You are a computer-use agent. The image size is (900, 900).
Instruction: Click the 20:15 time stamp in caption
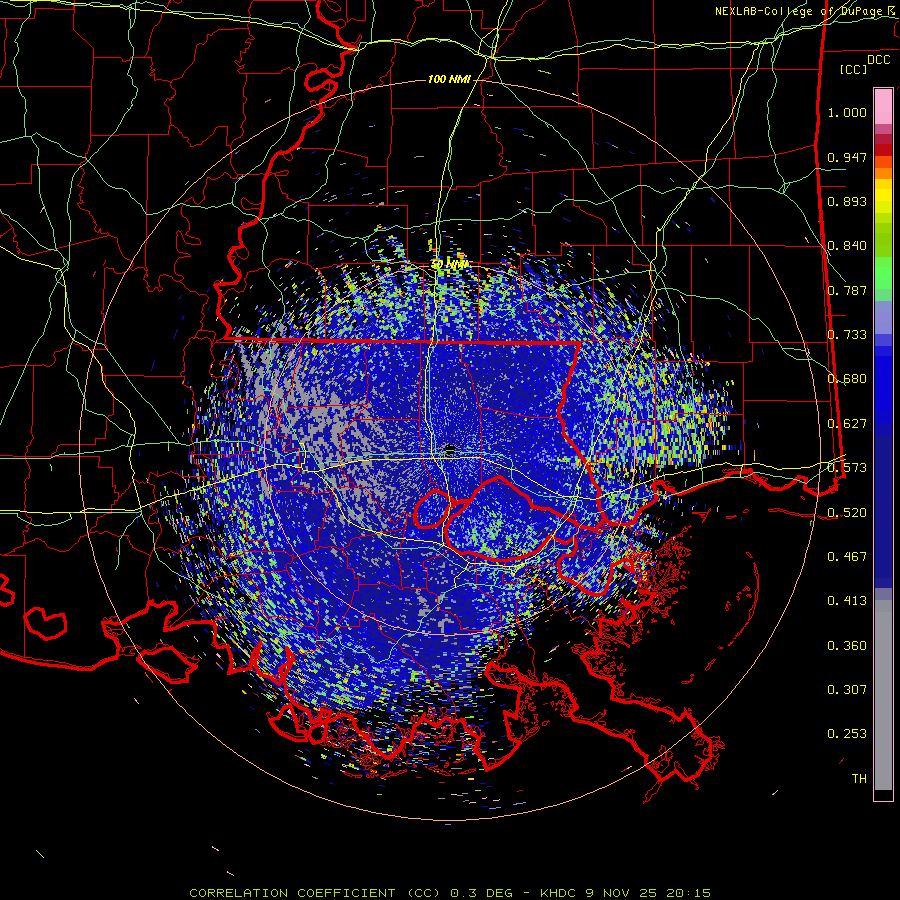(x=688, y=893)
